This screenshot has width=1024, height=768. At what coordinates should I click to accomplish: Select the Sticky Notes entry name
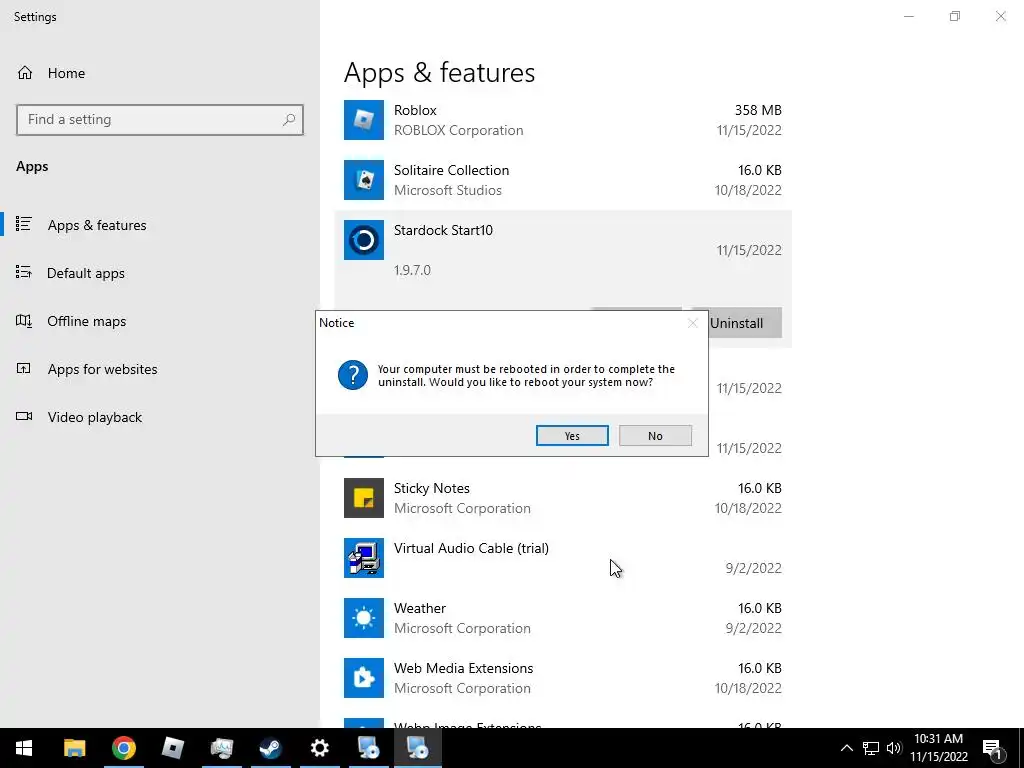(432, 488)
